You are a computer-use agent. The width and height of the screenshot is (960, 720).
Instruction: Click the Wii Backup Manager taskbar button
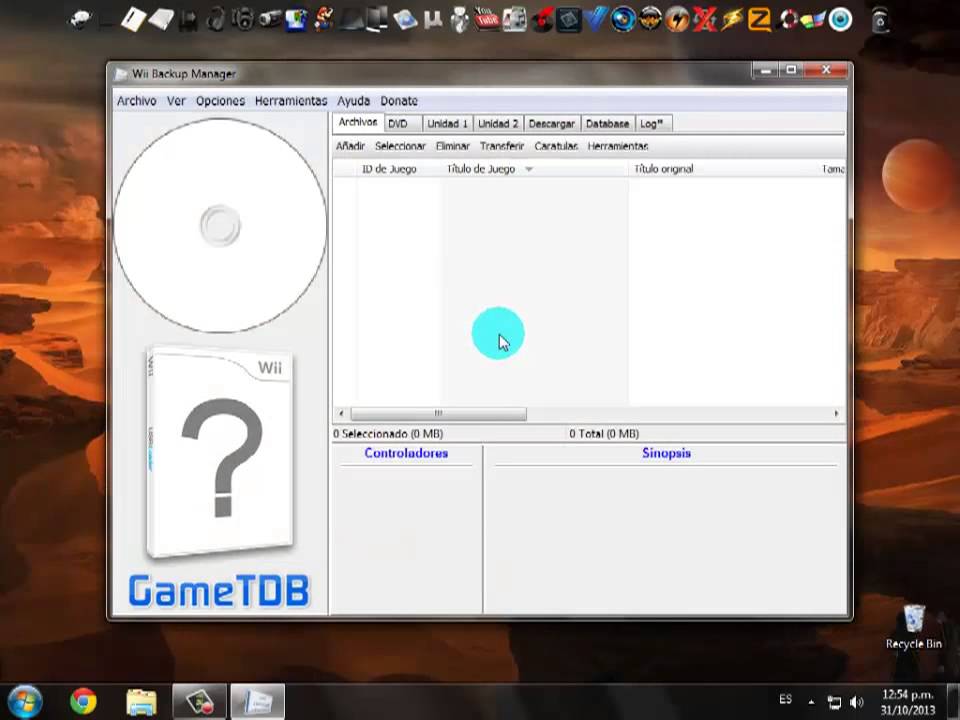tap(257, 702)
